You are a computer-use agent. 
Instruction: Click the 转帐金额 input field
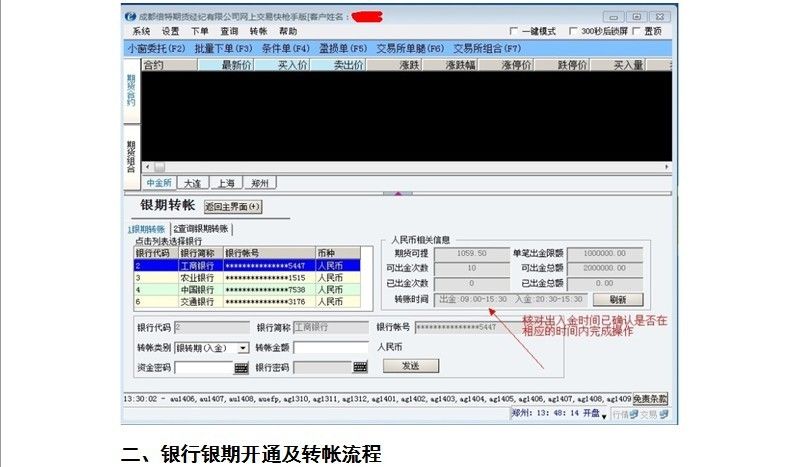tap(330, 348)
